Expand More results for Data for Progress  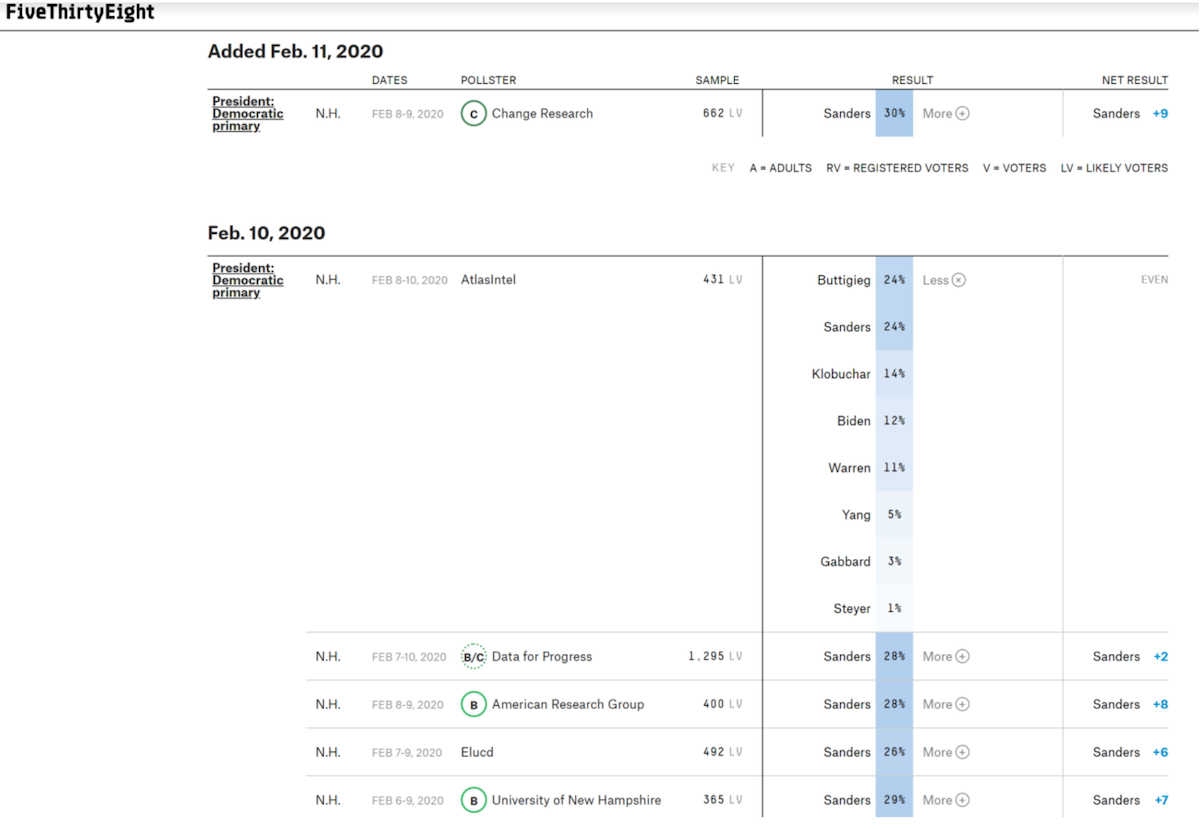point(946,657)
